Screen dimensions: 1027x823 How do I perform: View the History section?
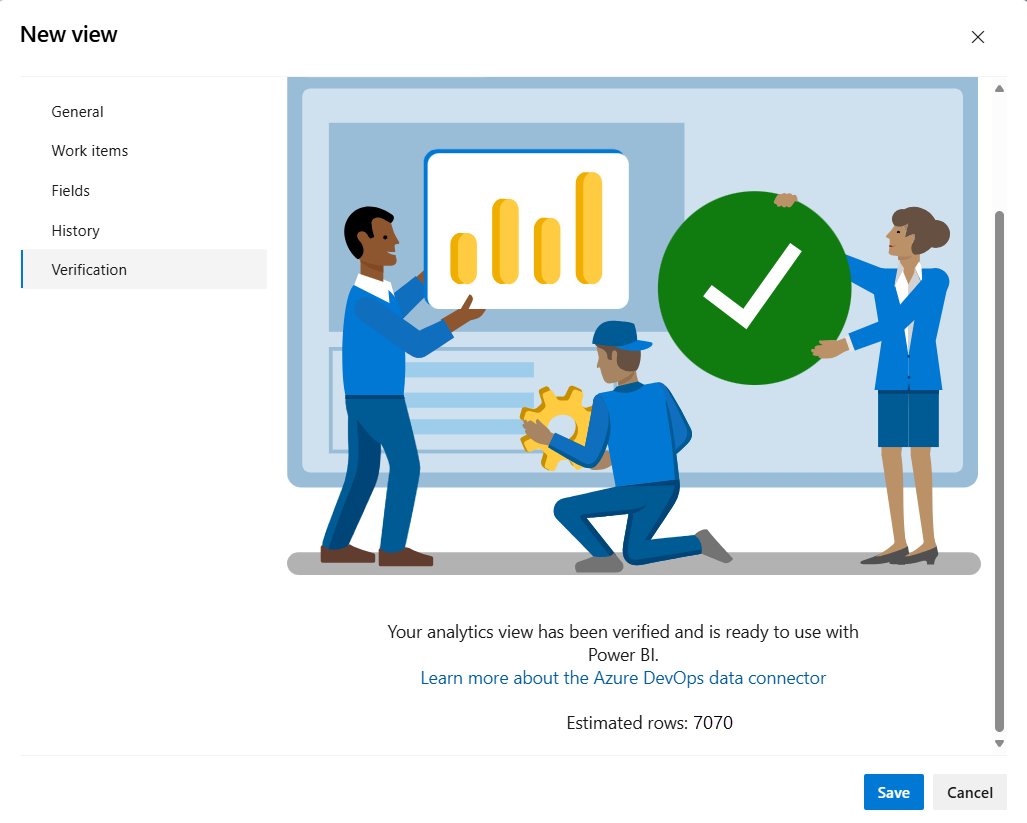tap(75, 230)
